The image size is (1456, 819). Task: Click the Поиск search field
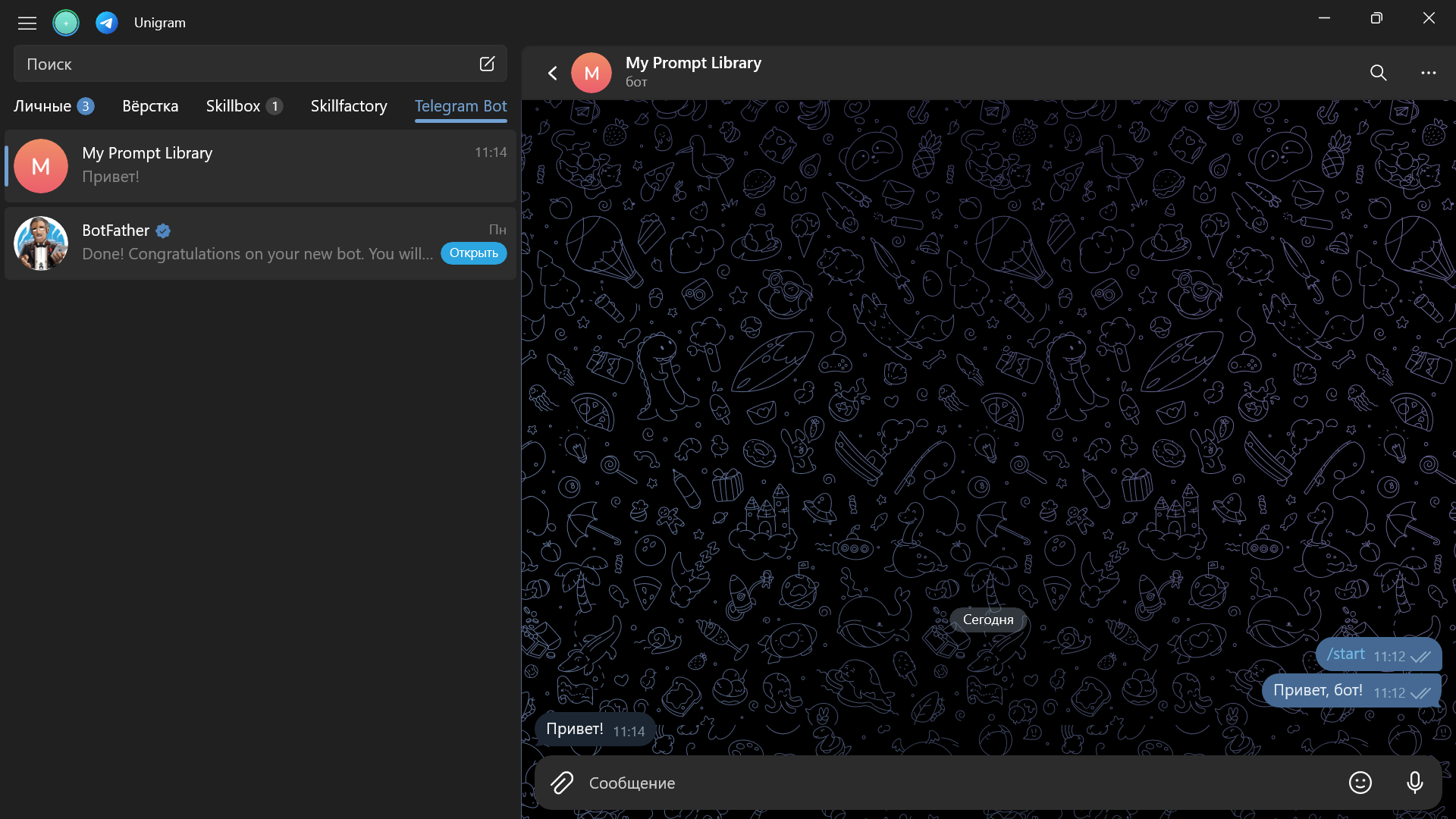click(x=243, y=64)
